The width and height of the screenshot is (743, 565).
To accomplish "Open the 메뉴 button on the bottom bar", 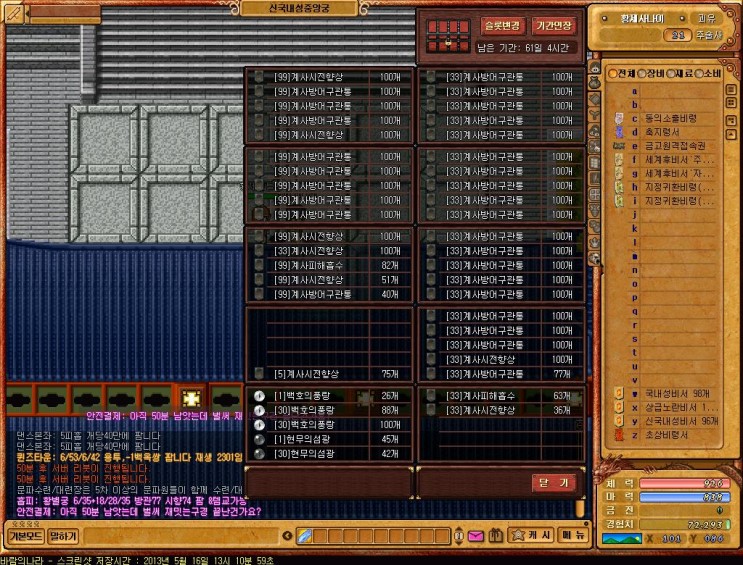I will coord(573,536).
